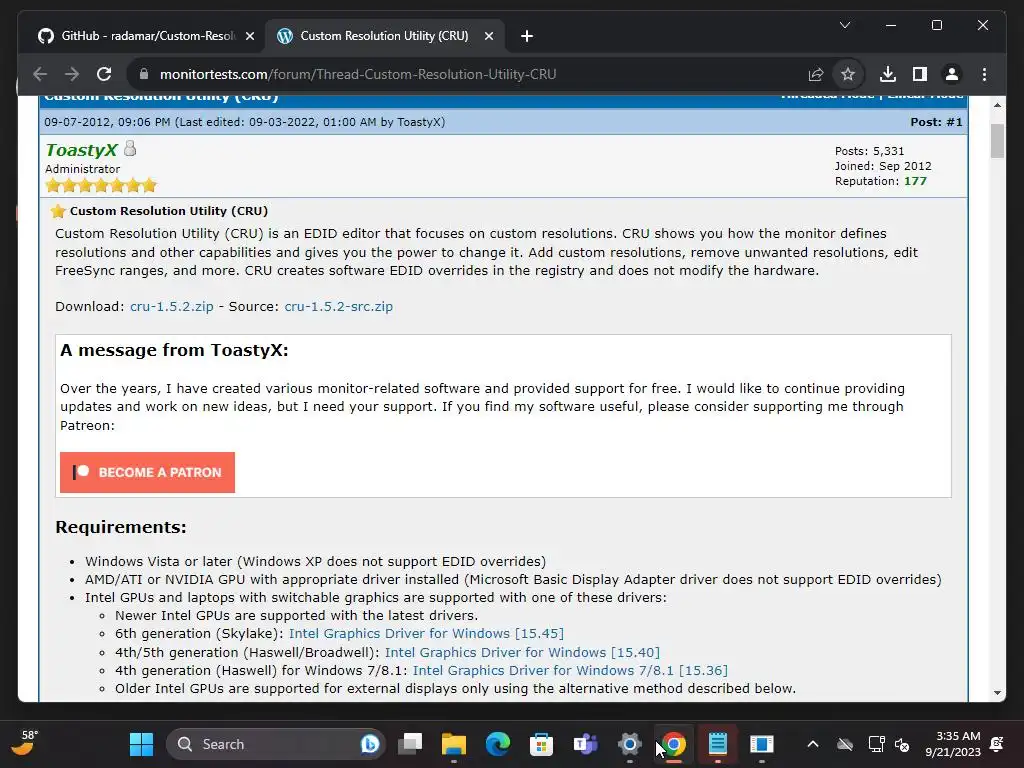Image resolution: width=1024 pixels, height=768 pixels.
Task: Click the OneDrive cloud tray icon
Action: [845, 744]
